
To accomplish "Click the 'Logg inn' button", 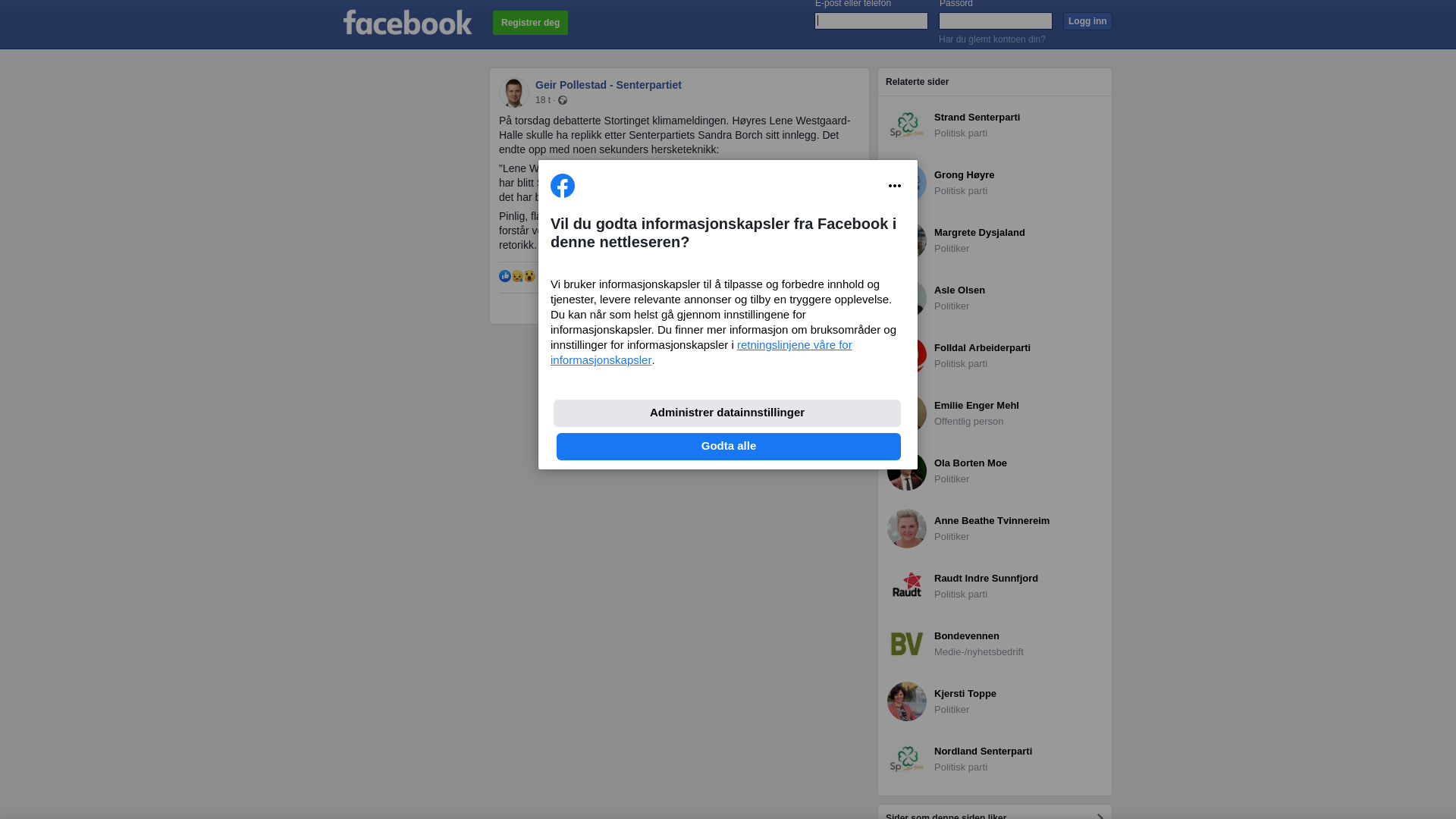I will [x=1087, y=21].
